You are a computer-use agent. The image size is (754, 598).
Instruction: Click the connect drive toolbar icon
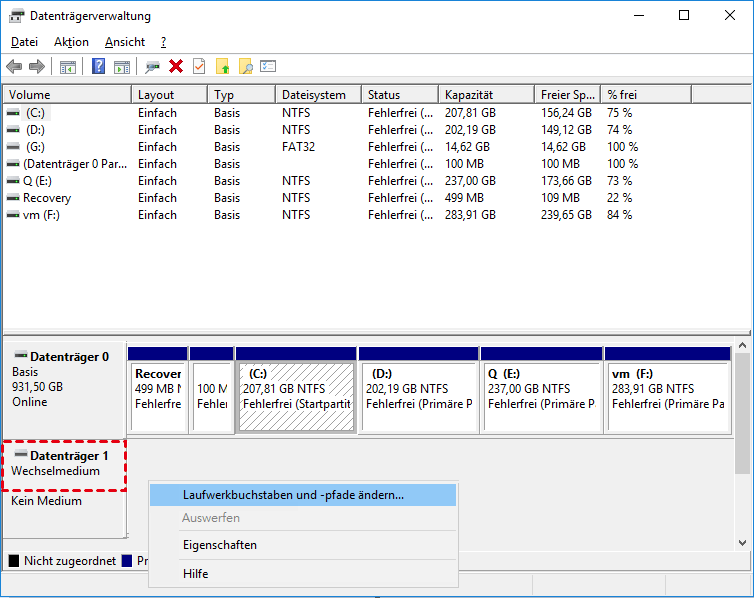coord(152,66)
